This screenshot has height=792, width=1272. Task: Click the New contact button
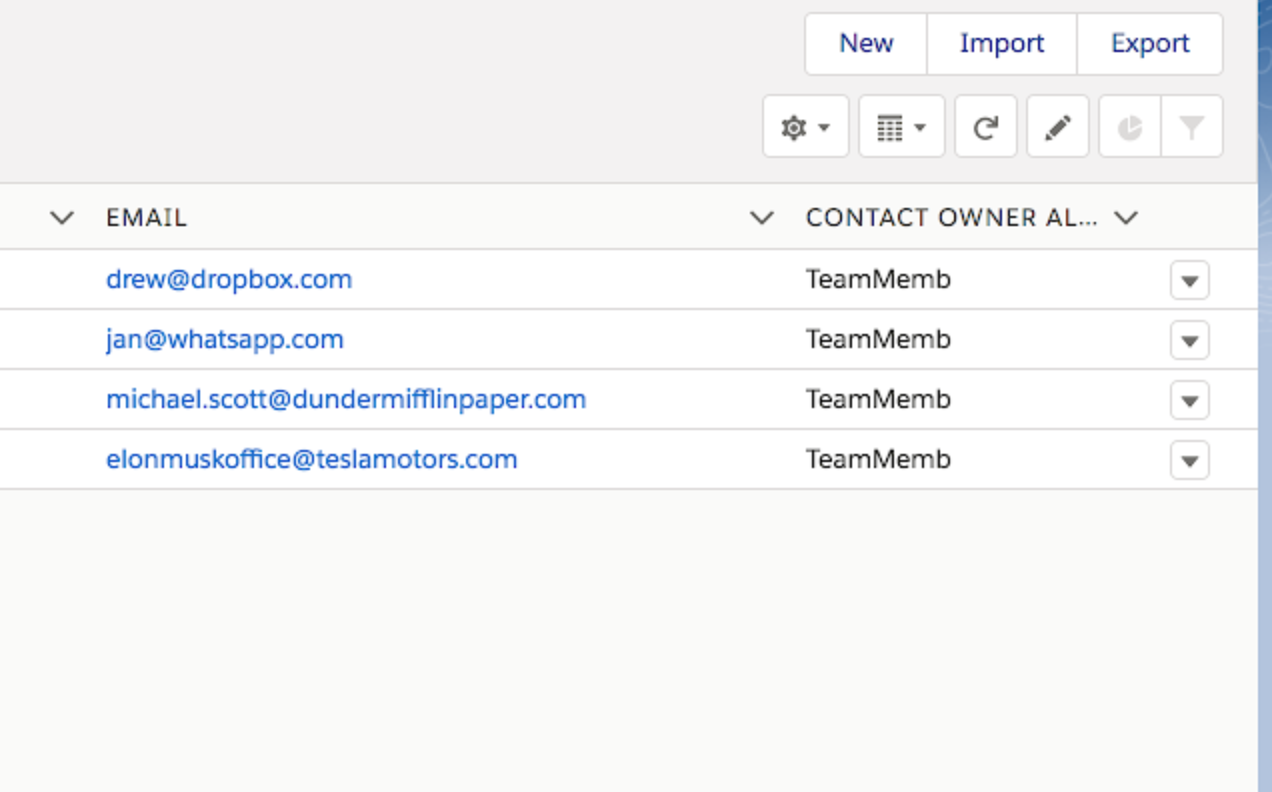(x=866, y=44)
